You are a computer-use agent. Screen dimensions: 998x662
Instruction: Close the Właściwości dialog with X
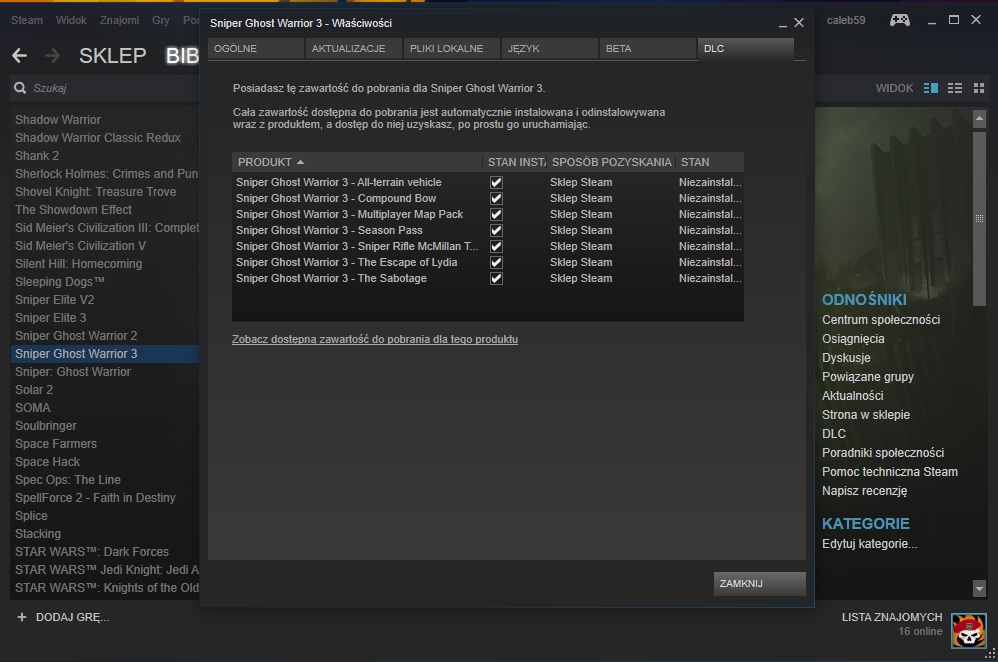(799, 23)
